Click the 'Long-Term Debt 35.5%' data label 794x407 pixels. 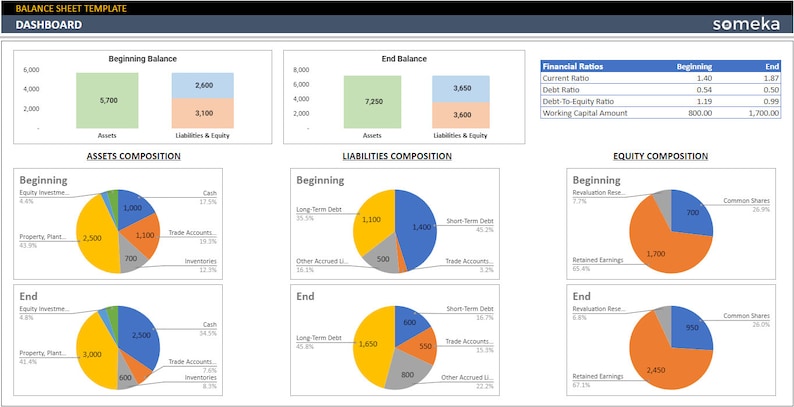coord(320,213)
